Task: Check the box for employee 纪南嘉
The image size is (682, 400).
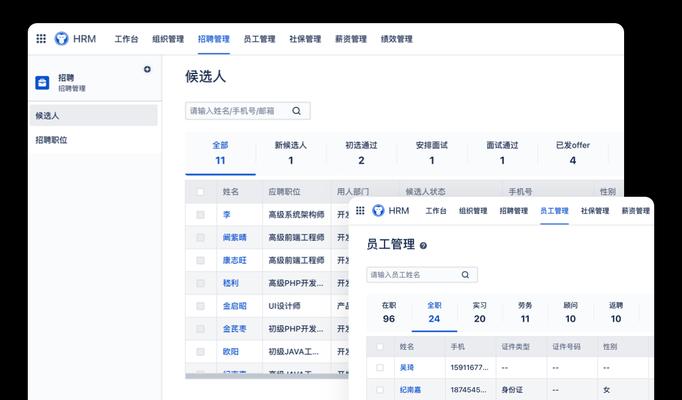Action: [x=380, y=390]
